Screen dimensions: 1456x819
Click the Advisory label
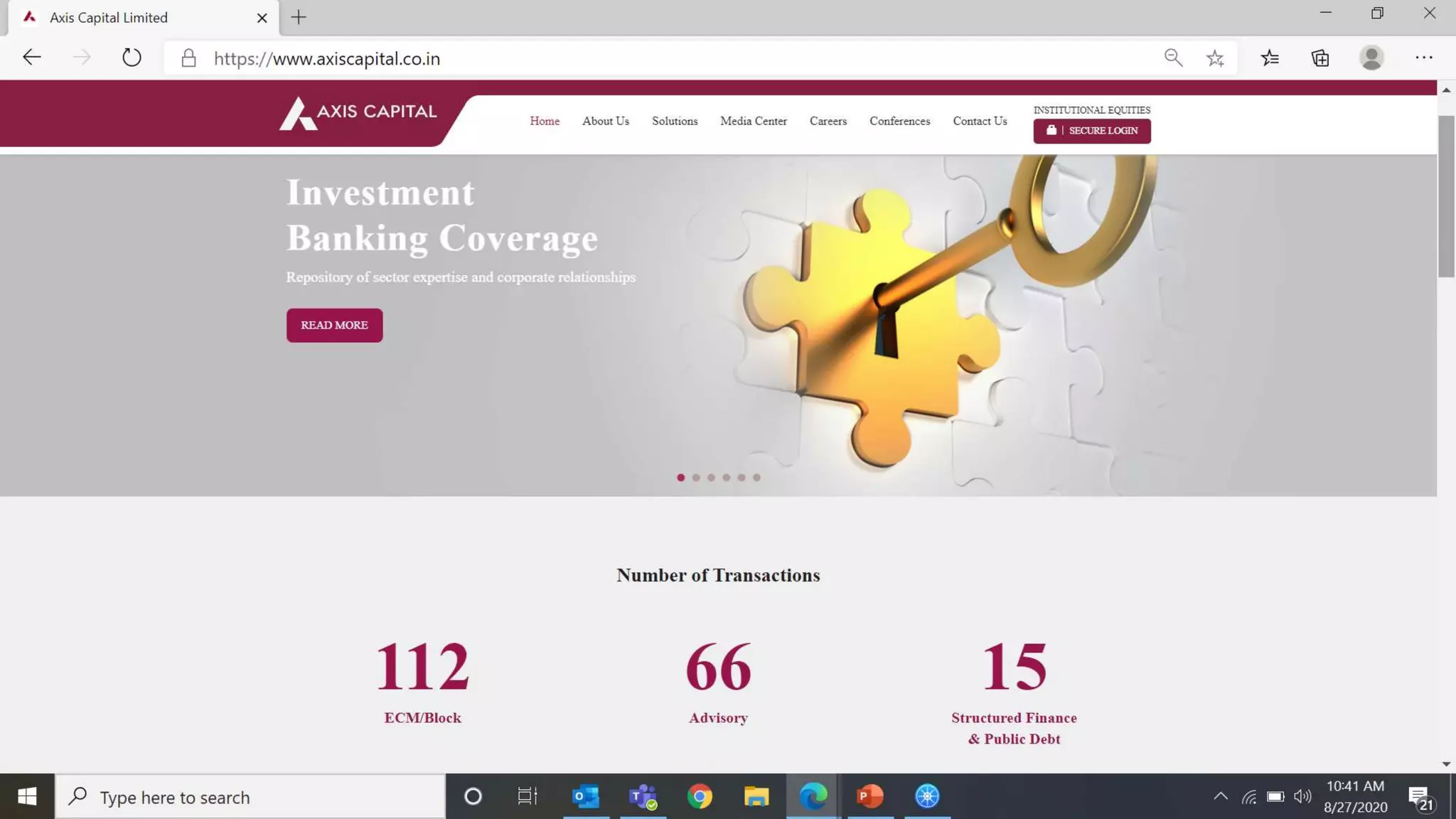point(718,718)
